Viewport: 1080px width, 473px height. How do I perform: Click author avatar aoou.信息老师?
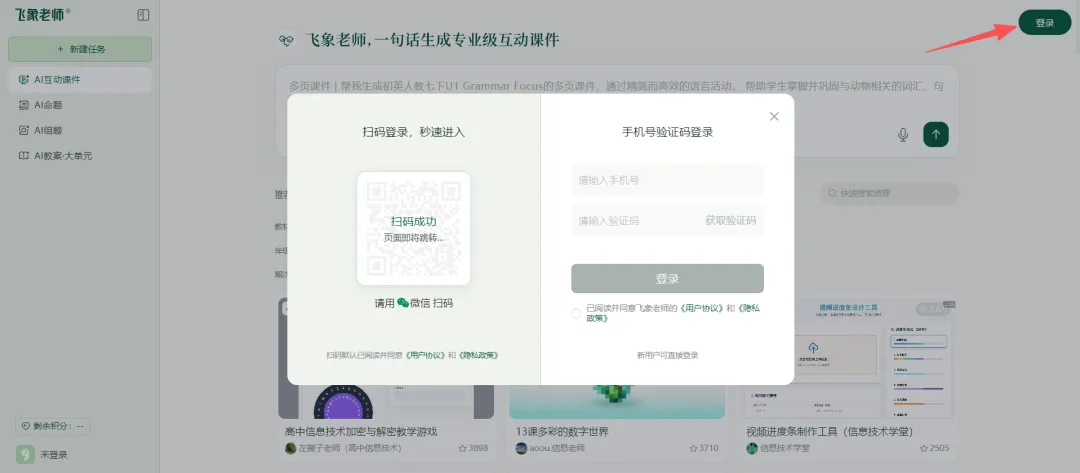point(521,448)
